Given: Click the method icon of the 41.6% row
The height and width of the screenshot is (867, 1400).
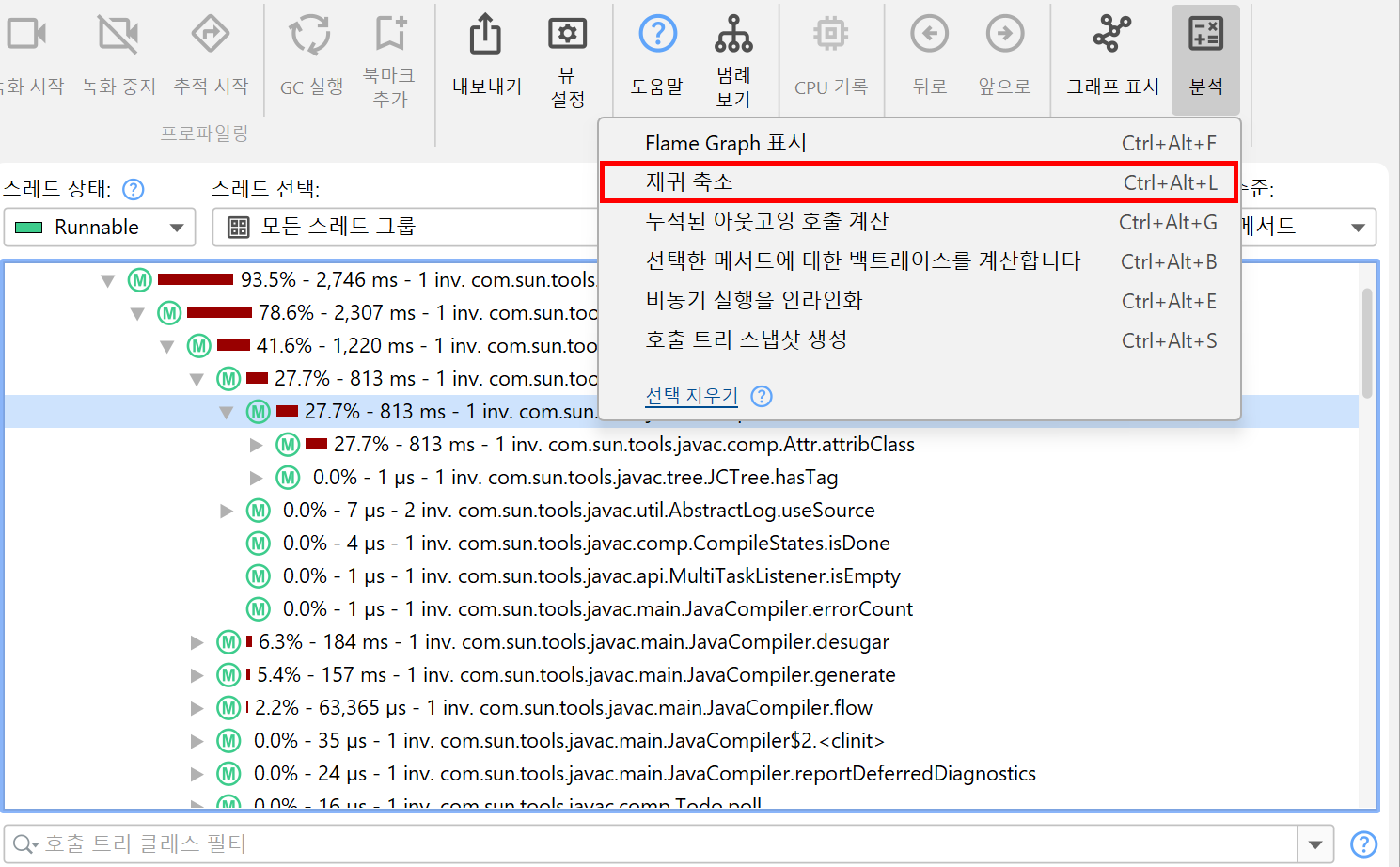Looking at the screenshot, I should coord(199,346).
